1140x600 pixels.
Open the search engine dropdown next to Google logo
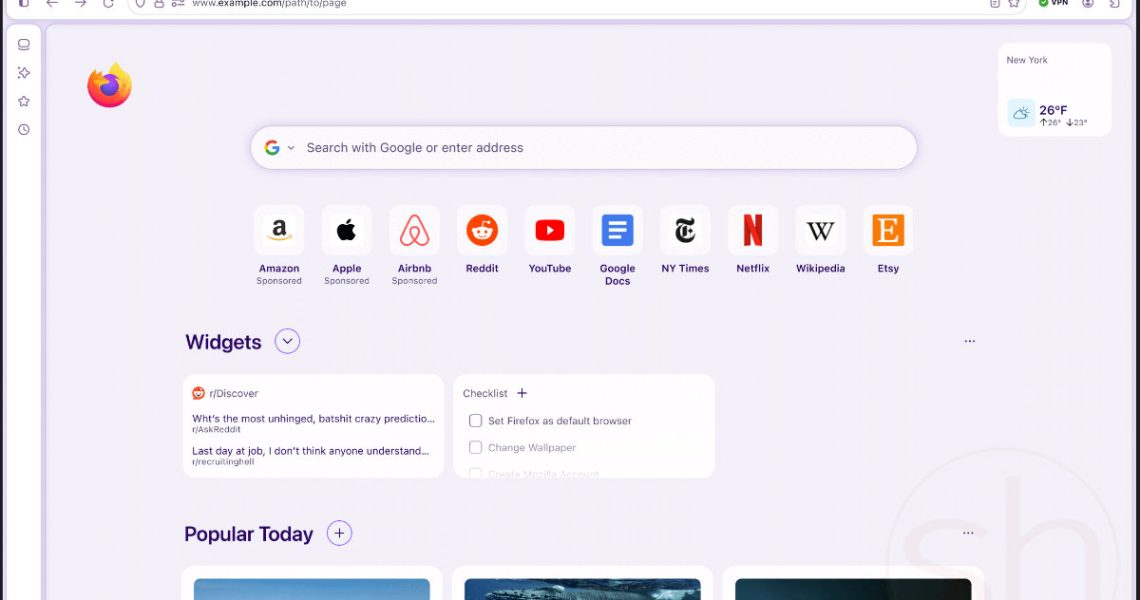(x=291, y=148)
